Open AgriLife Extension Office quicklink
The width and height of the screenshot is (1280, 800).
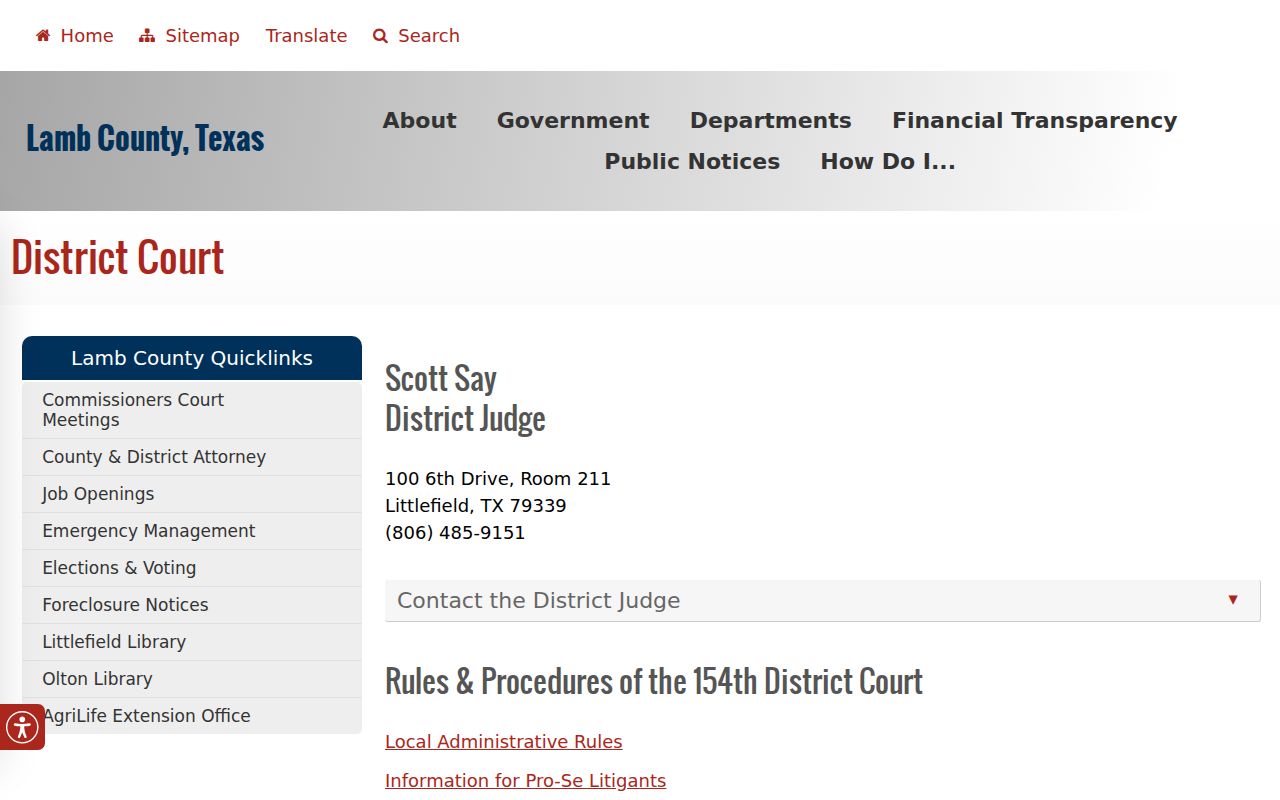pos(192,716)
